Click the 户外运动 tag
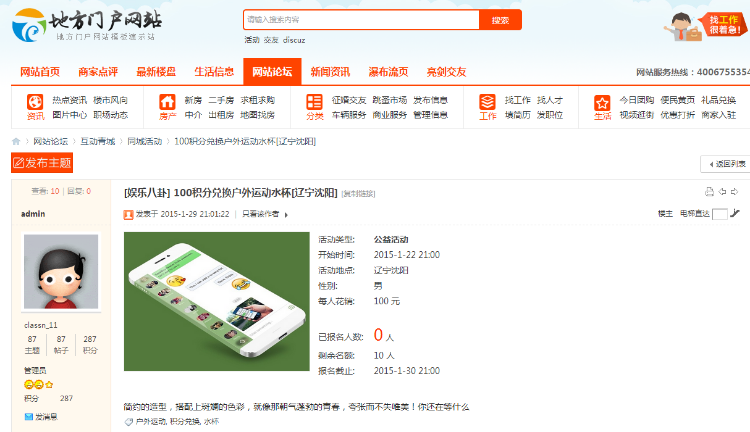Image resolution: width=750 pixels, height=432 pixels. (x=151, y=421)
